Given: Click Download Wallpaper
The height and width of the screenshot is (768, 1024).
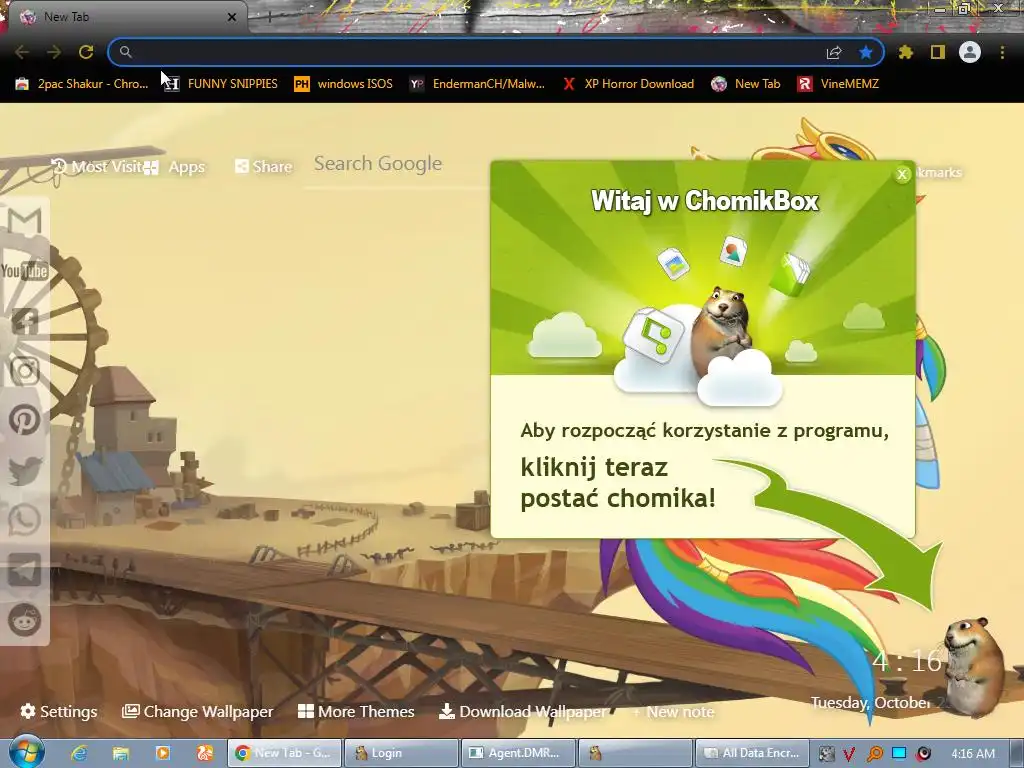Looking at the screenshot, I should point(522,711).
